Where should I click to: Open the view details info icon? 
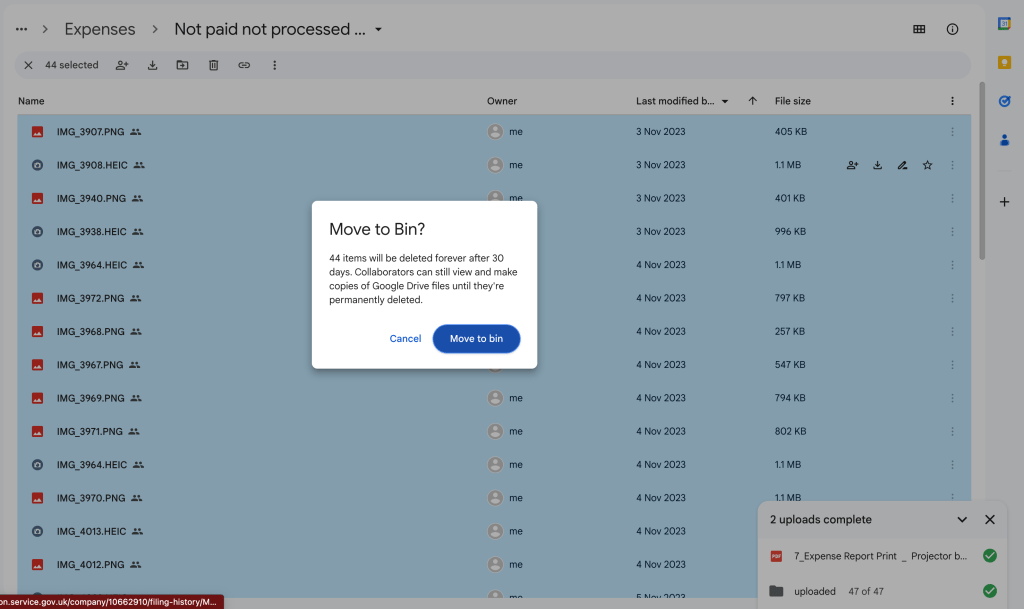(x=952, y=29)
